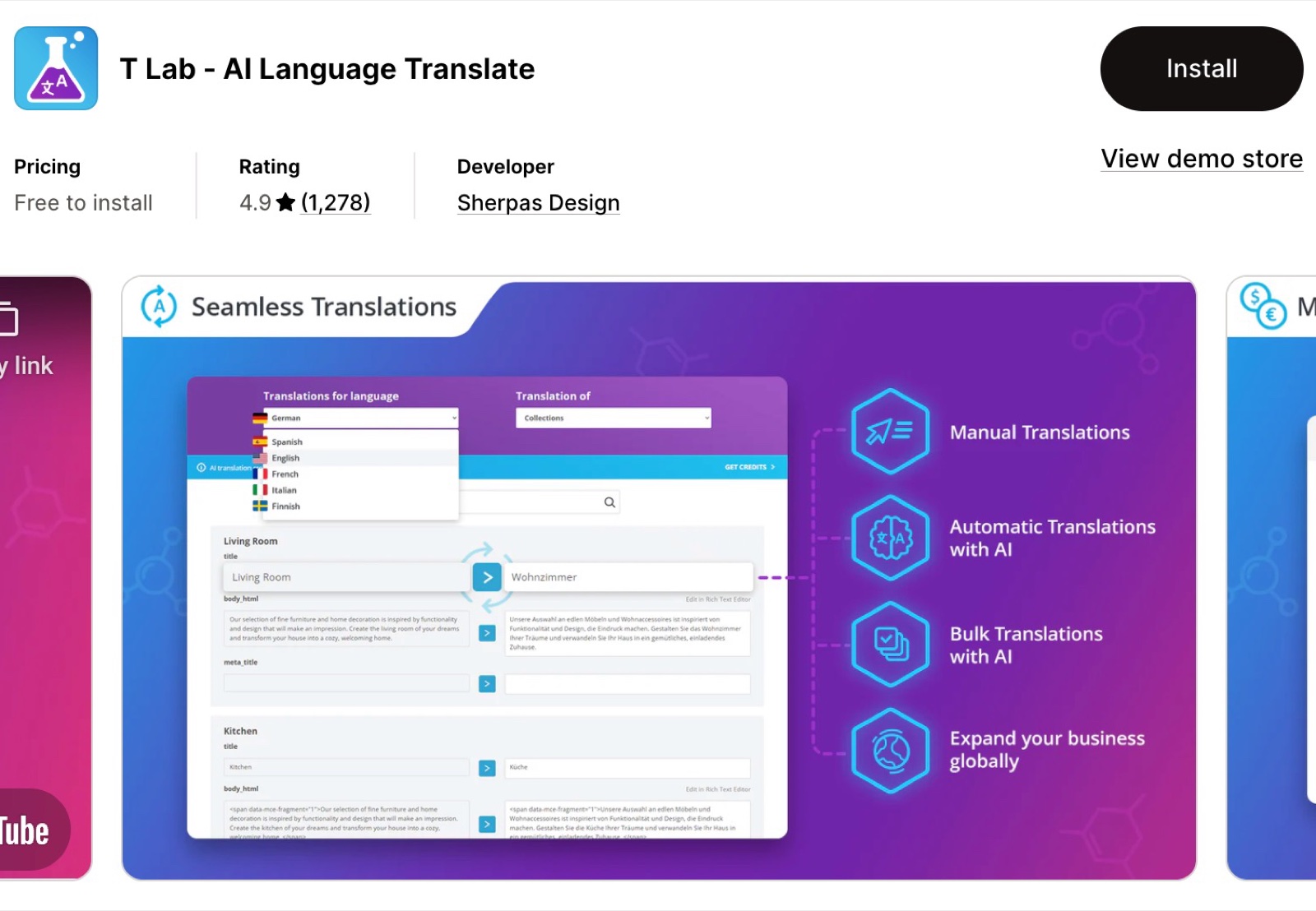Click the Expand your business globally label

(x=1047, y=750)
